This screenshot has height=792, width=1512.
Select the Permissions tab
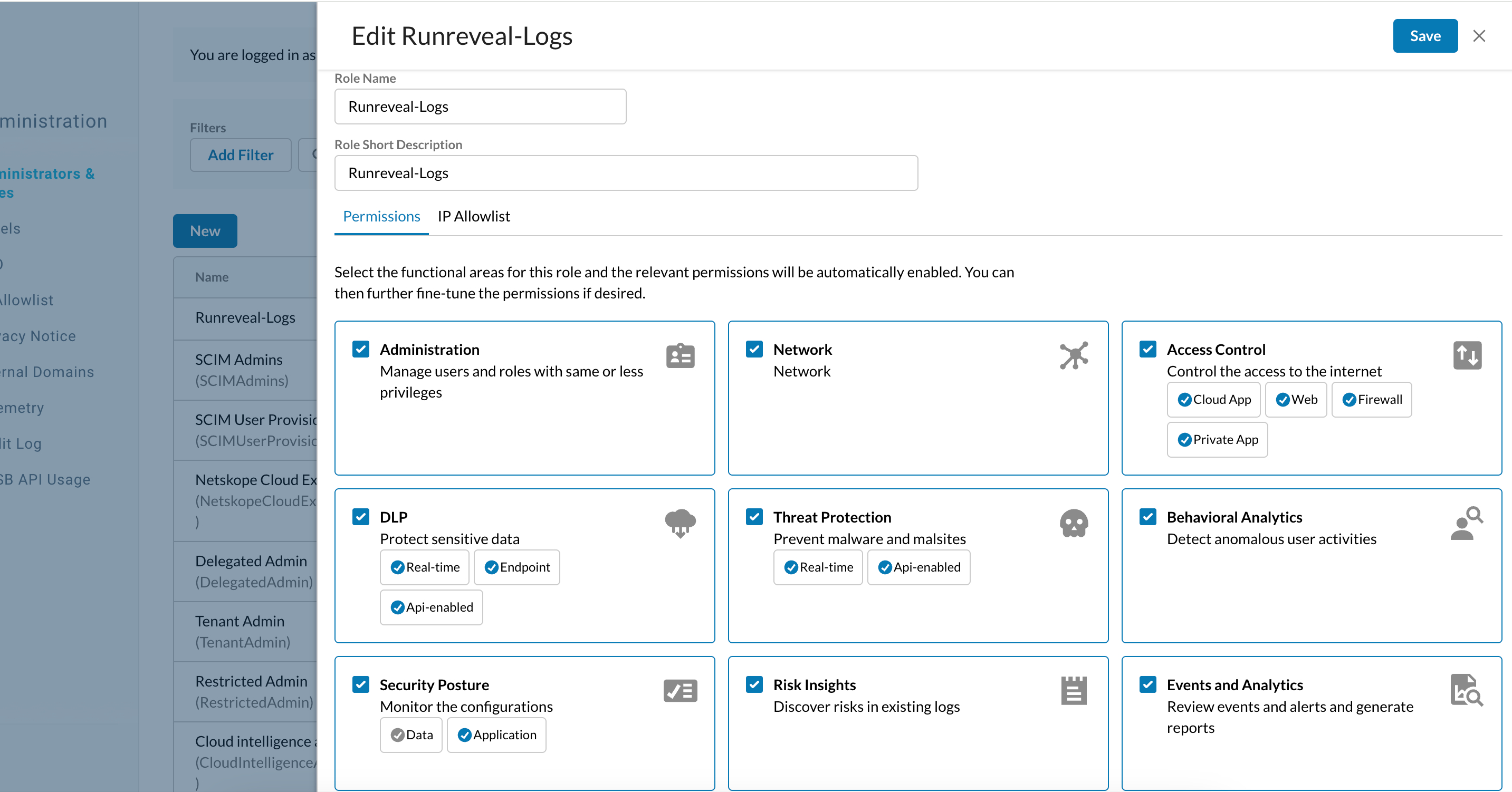pos(381,217)
